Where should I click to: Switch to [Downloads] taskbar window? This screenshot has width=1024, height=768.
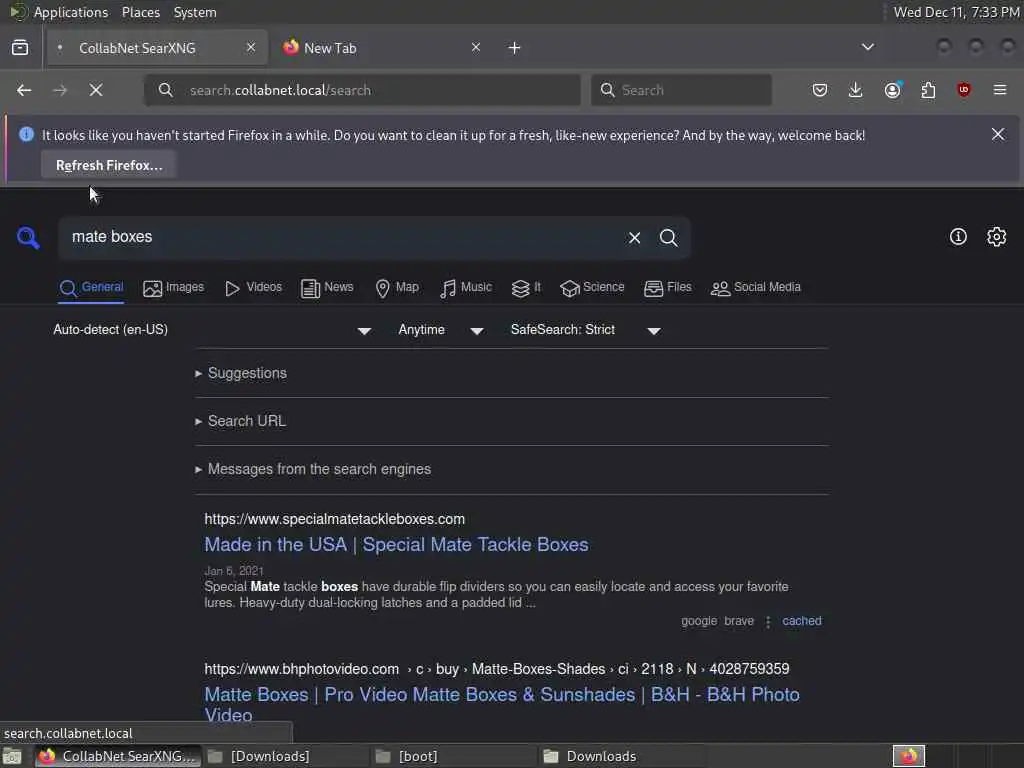[285, 756]
